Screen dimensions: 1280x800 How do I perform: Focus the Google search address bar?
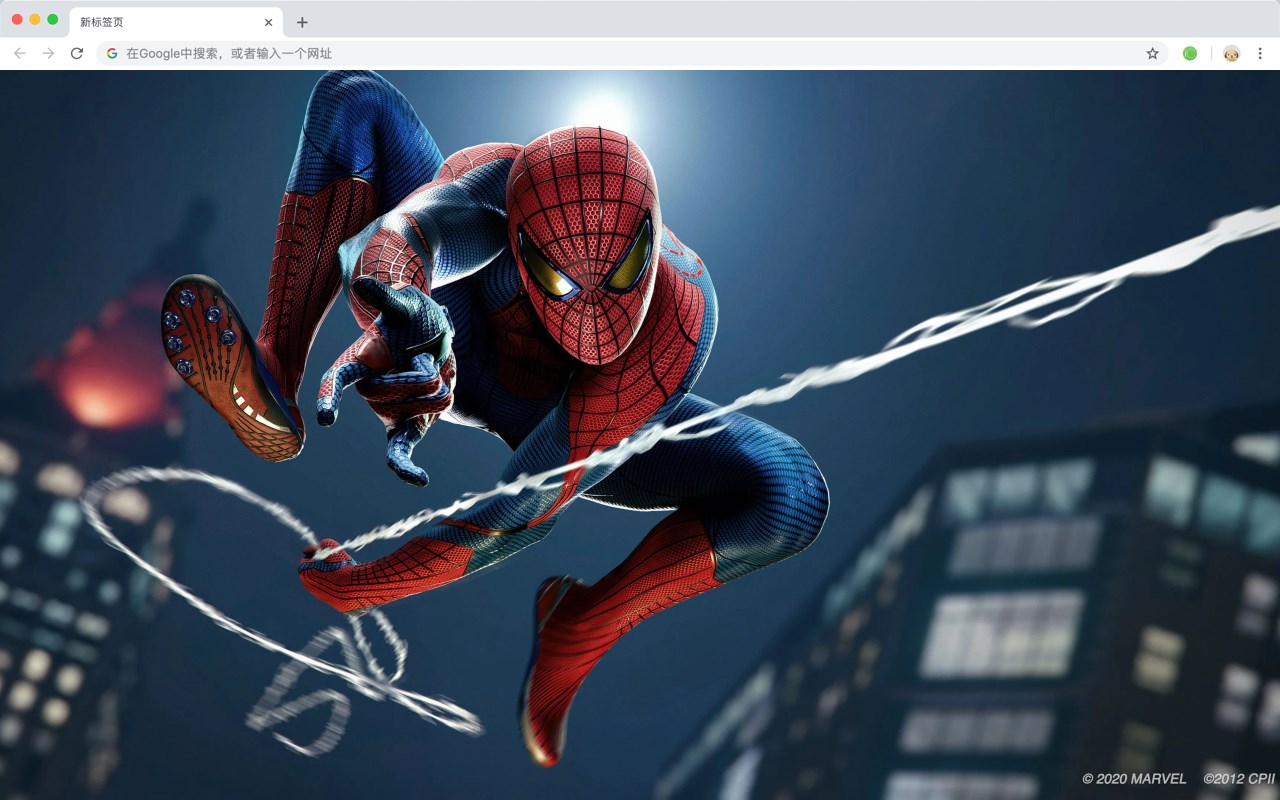click(x=632, y=53)
